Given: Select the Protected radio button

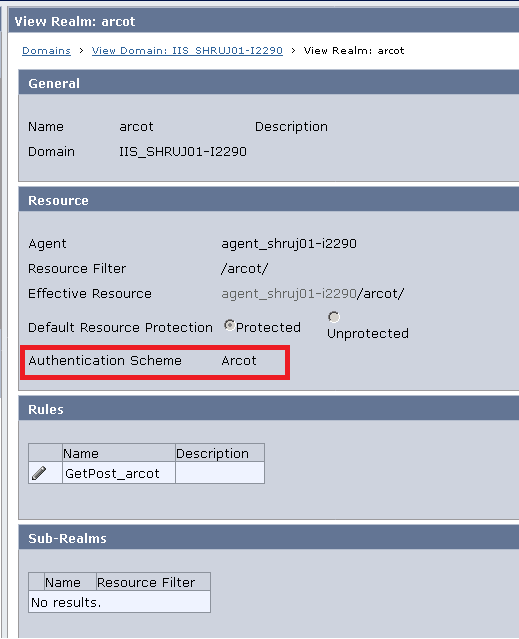Looking at the screenshot, I should point(229,325).
